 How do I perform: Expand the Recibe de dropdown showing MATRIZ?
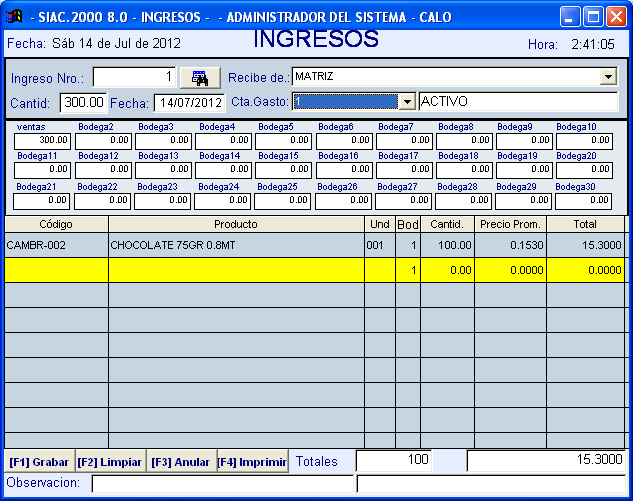608,77
